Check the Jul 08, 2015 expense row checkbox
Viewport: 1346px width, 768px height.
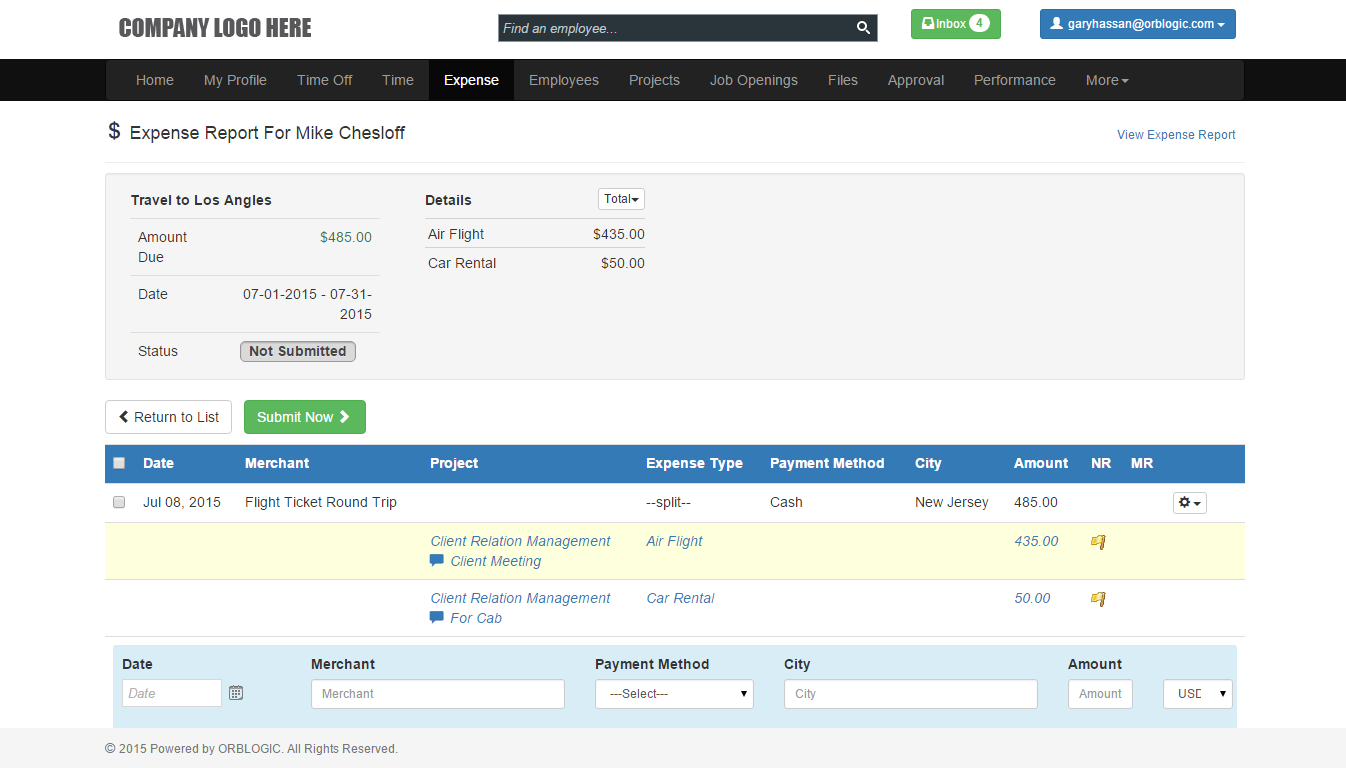coord(119,502)
